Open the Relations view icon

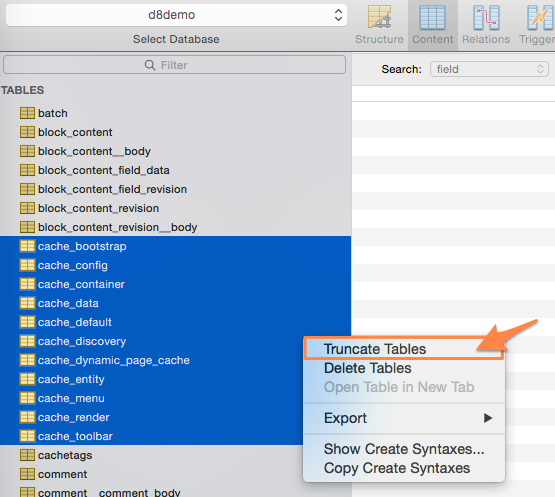pyautogui.click(x=486, y=17)
